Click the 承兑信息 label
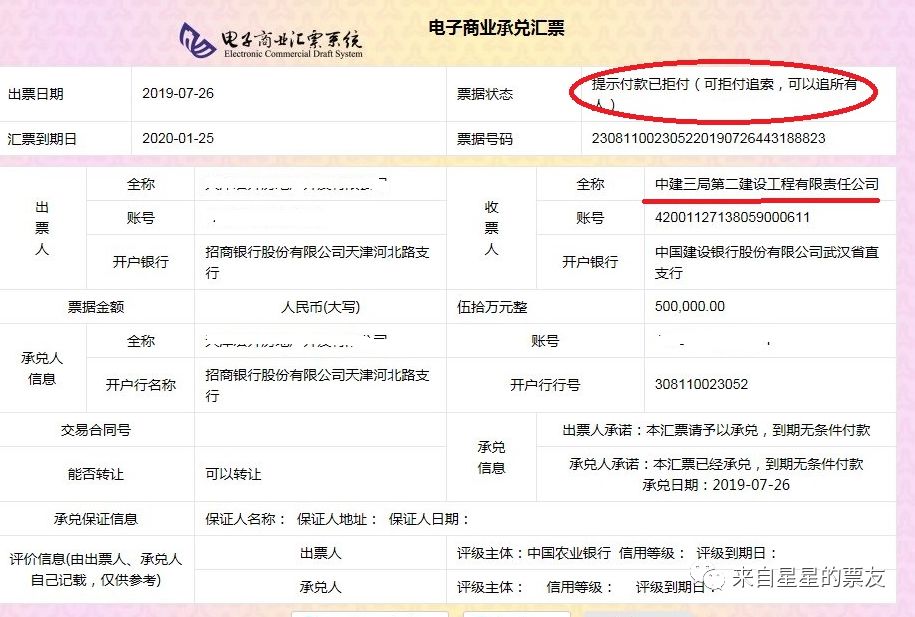 point(491,458)
